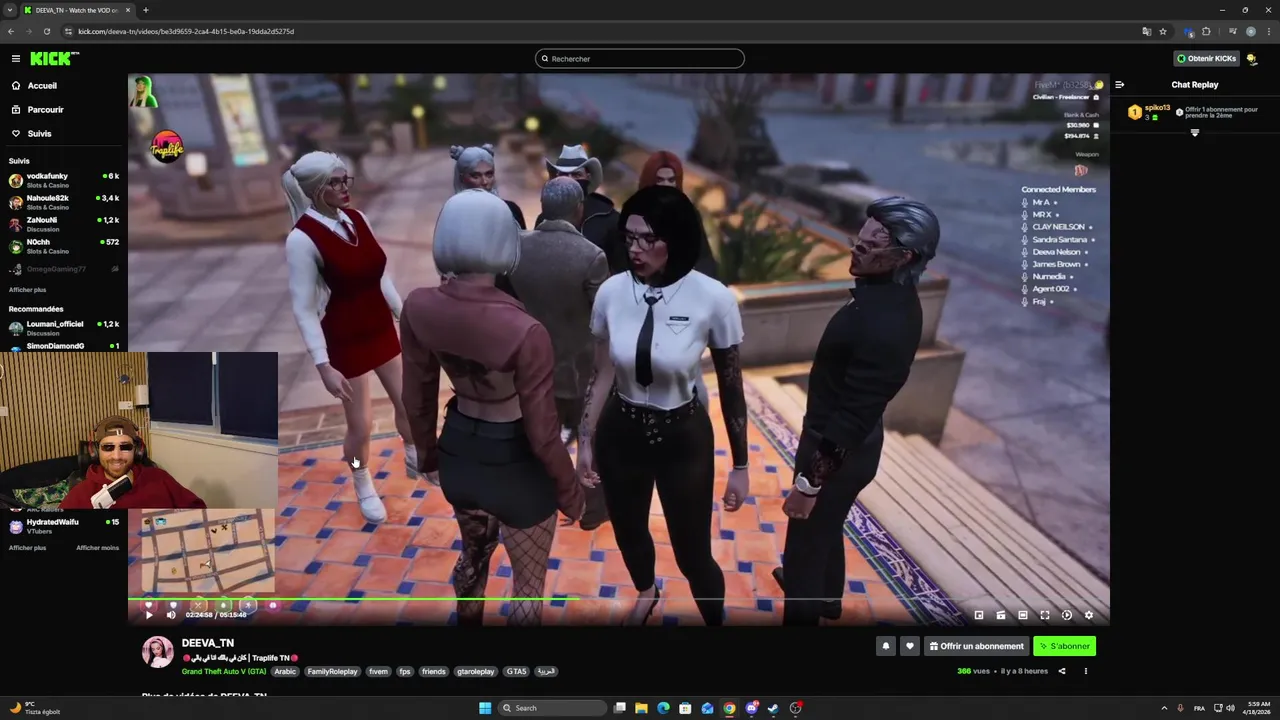The height and width of the screenshot is (720, 1280).
Task: Select the Arabic tag
Action: click(x=285, y=672)
